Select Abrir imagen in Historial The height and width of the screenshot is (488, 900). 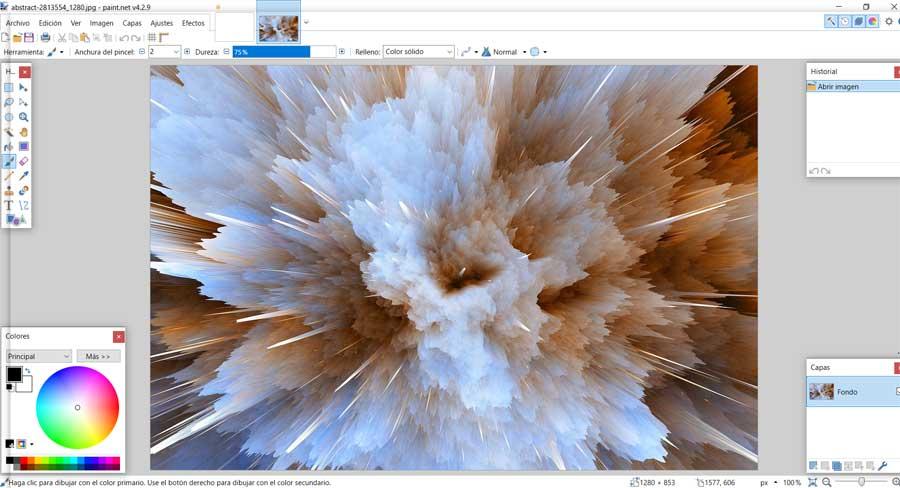click(853, 87)
